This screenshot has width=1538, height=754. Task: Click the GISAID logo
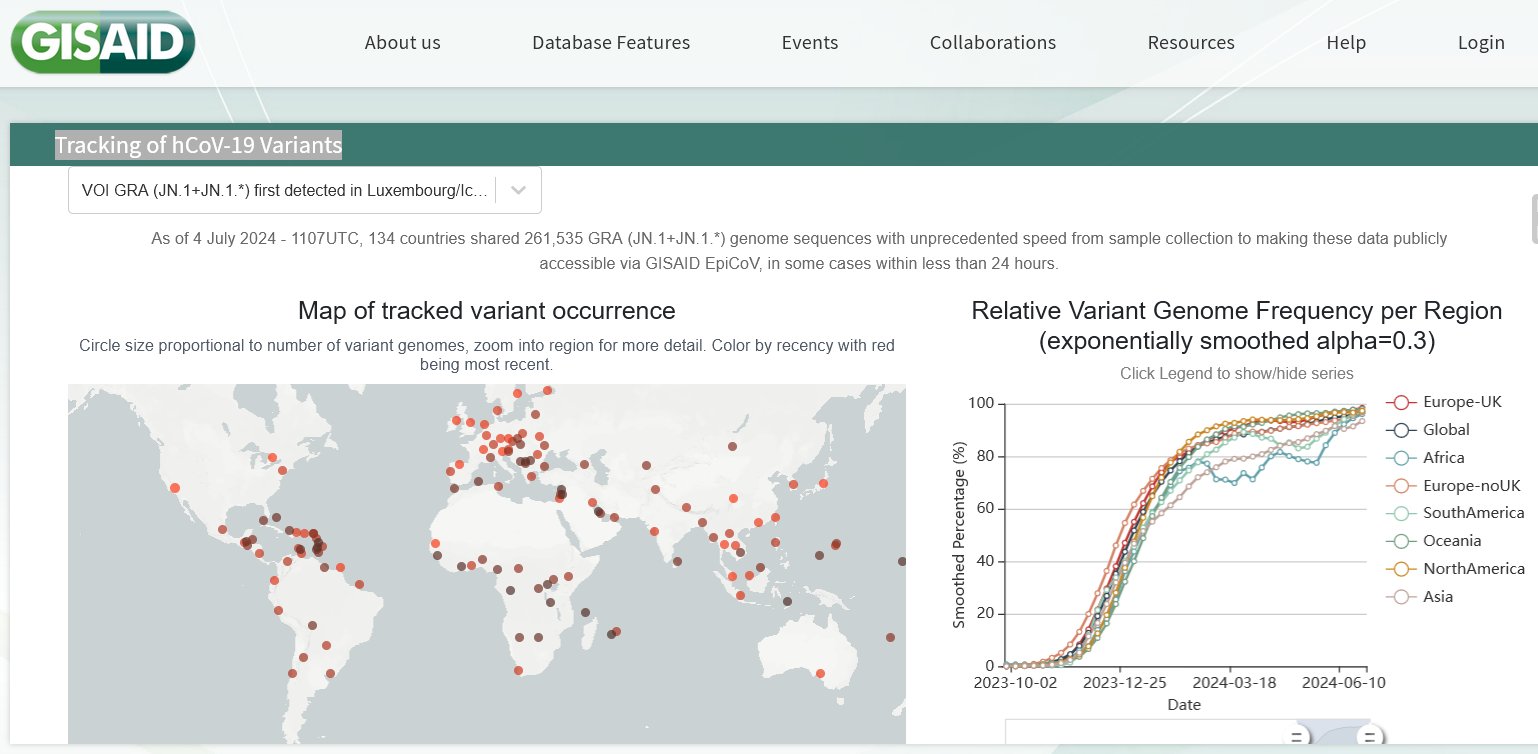(102, 43)
